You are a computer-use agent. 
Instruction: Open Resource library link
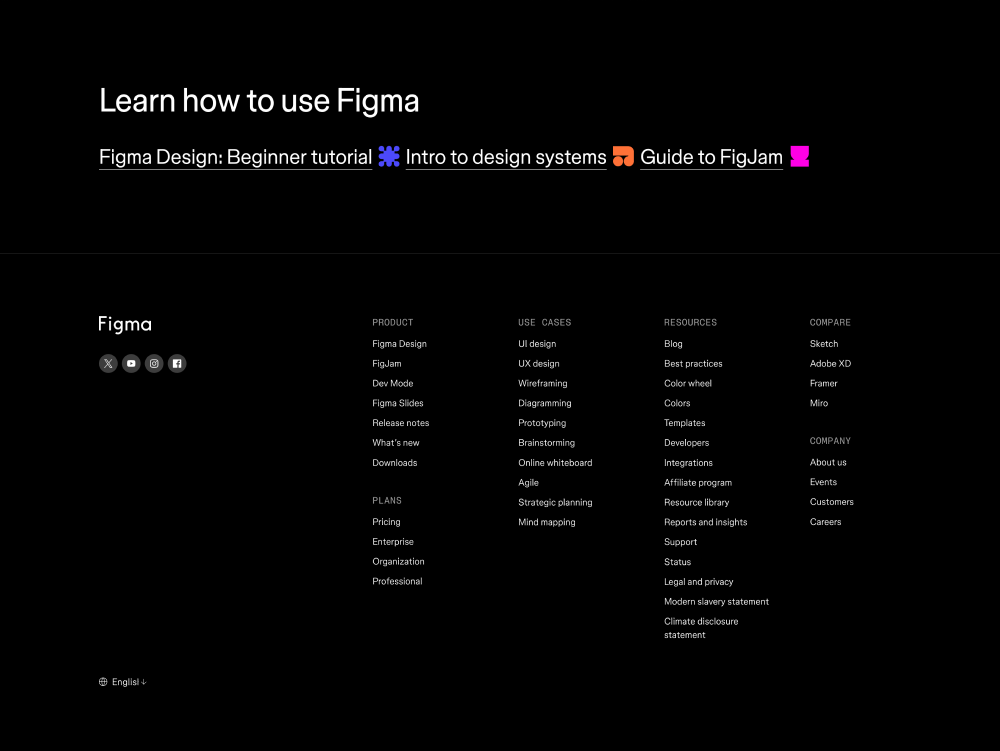(696, 502)
